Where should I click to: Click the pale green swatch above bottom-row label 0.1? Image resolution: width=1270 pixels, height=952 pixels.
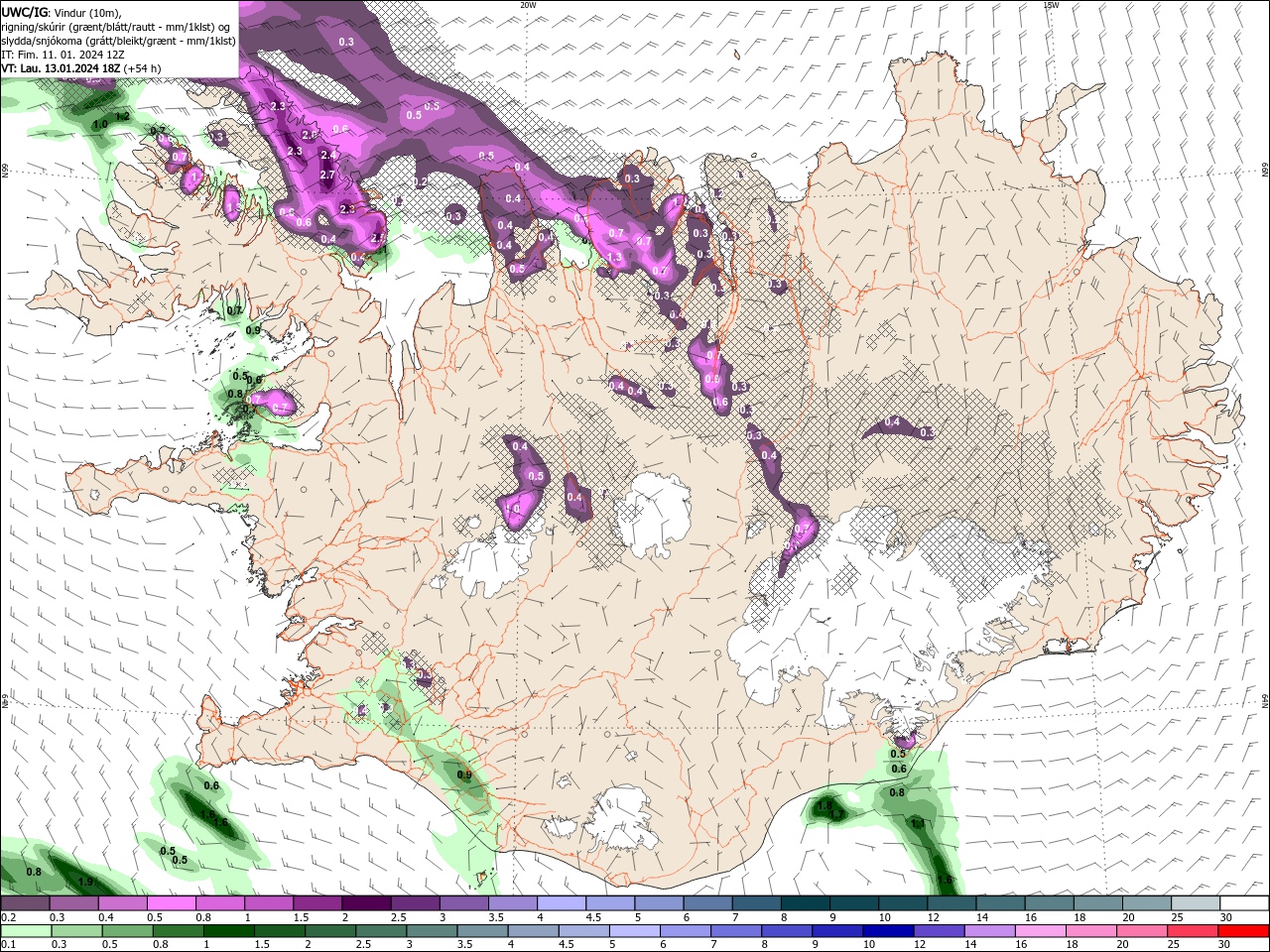(x=25, y=931)
